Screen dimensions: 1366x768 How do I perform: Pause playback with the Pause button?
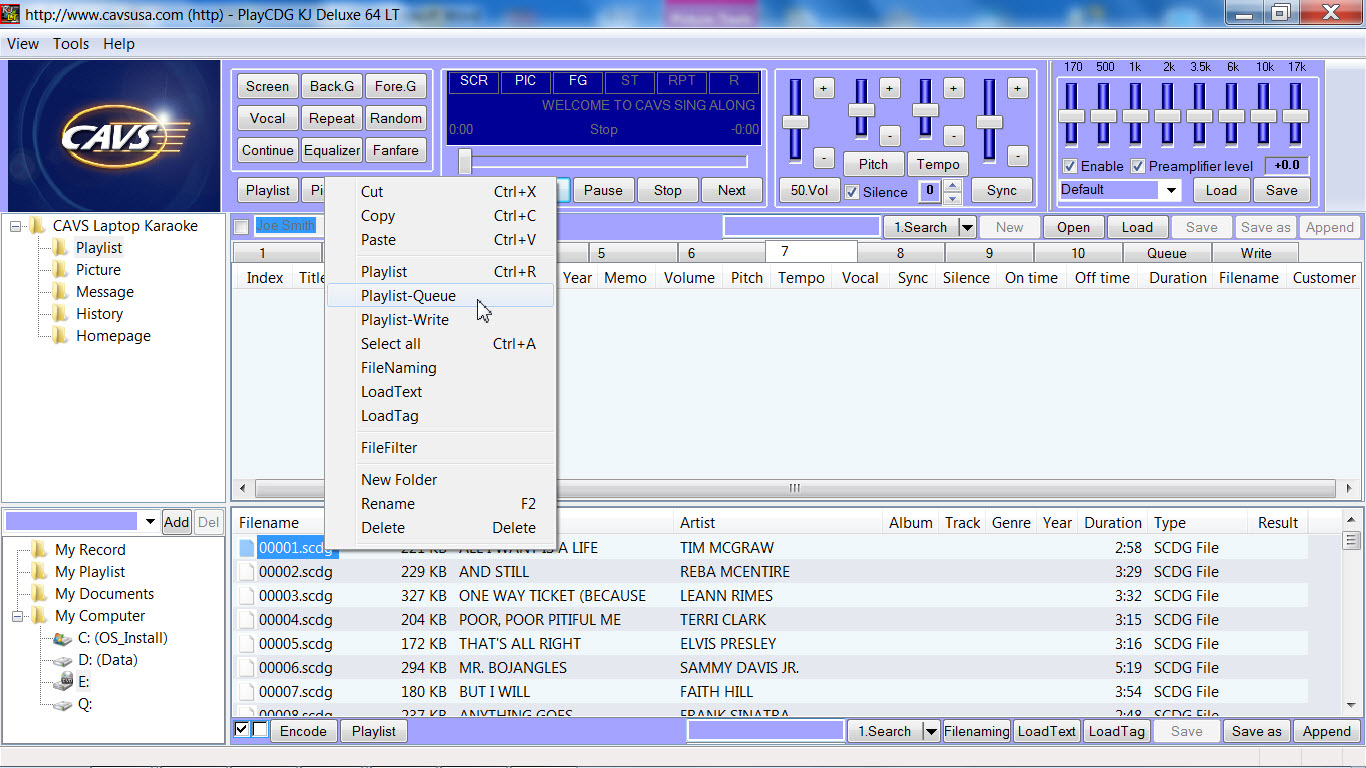click(603, 190)
